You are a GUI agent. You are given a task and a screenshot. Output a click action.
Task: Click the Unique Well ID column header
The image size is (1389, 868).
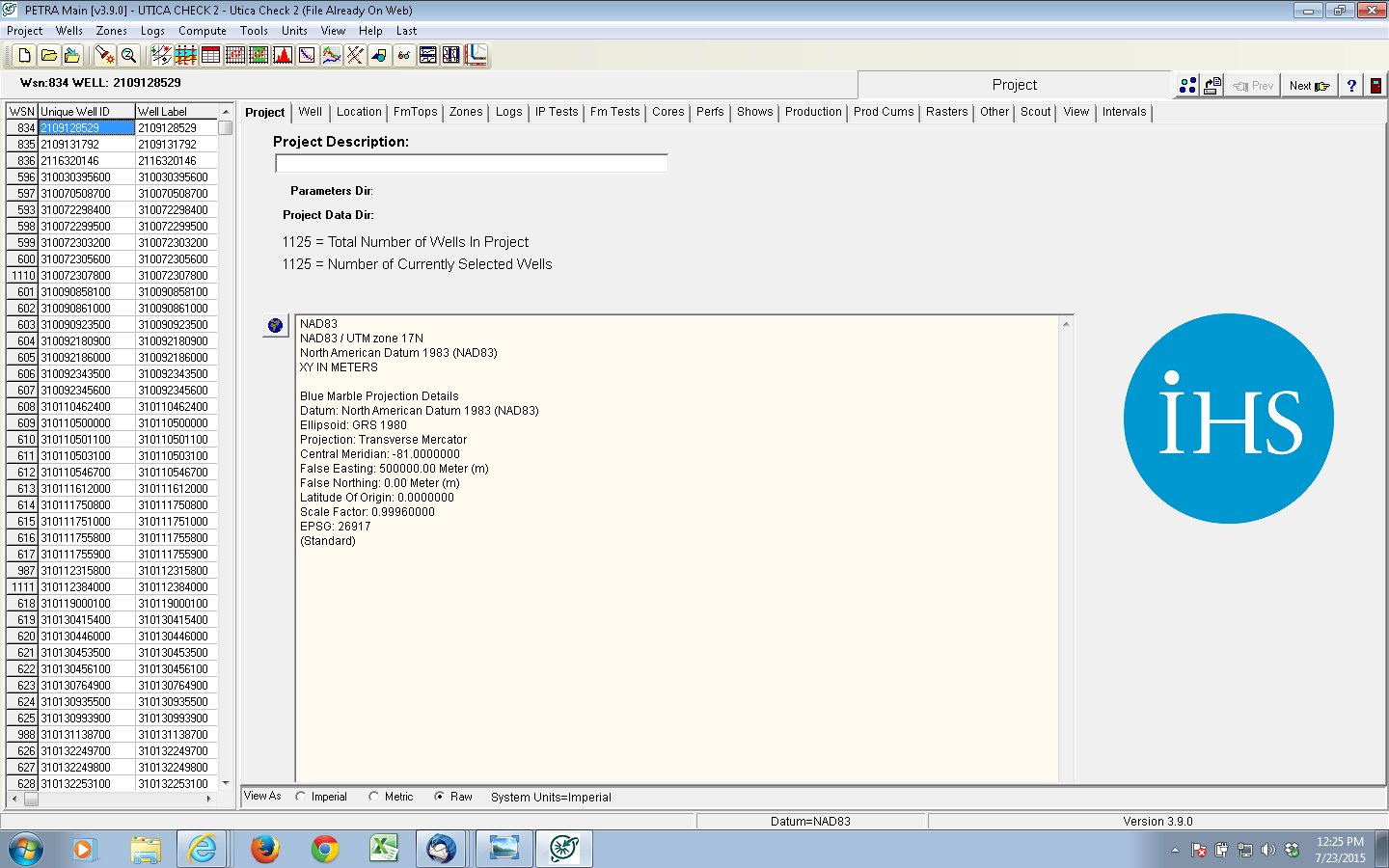tap(86, 111)
